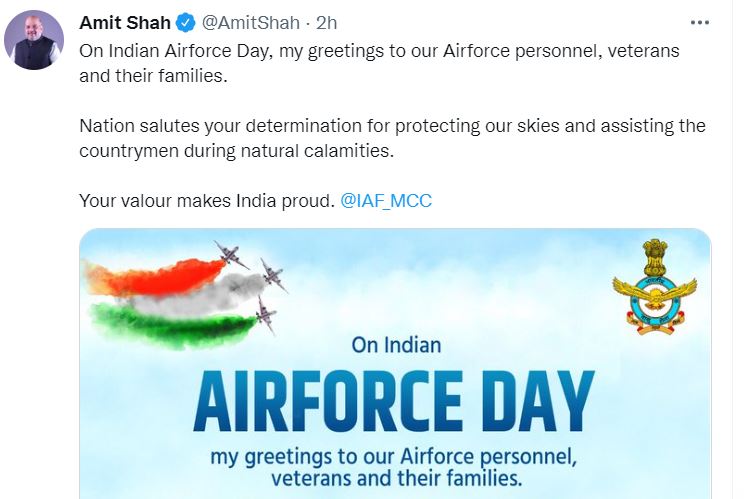The height and width of the screenshot is (499, 744).
Task: Click the Indian Air Force emblem in the image
Action: (x=655, y=290)
